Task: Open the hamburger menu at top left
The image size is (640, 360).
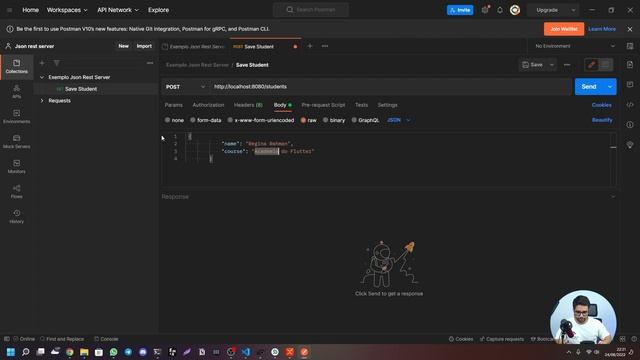Action: [x=9, y=10]
